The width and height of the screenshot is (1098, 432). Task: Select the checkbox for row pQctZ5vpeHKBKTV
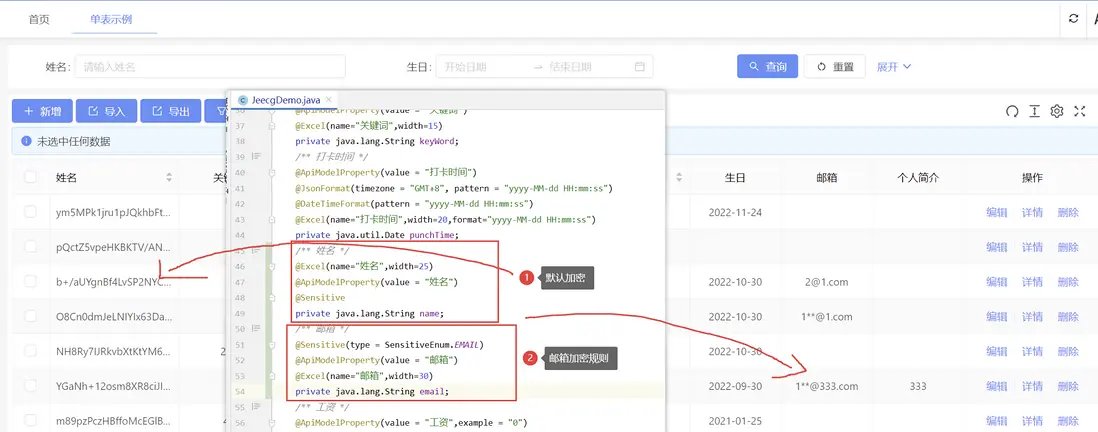point(31,246)
